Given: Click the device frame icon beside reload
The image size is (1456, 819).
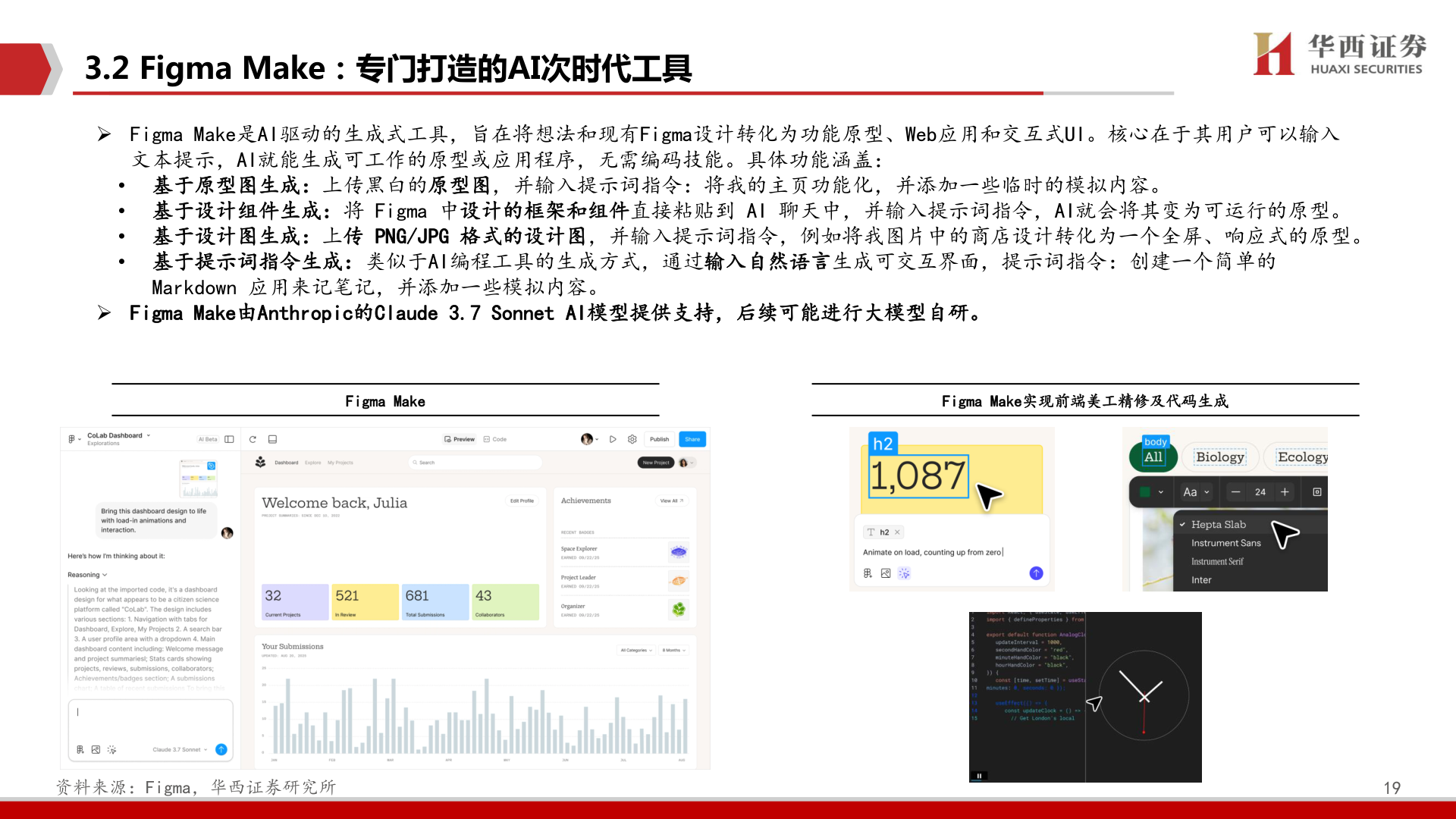Looking at the screenshot, I should [272, 439].
